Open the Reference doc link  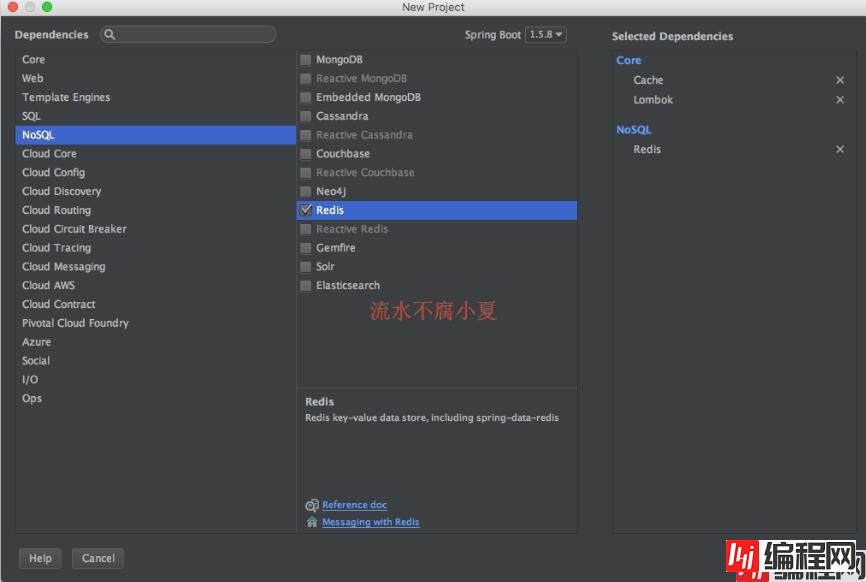[x=354, y=506]
